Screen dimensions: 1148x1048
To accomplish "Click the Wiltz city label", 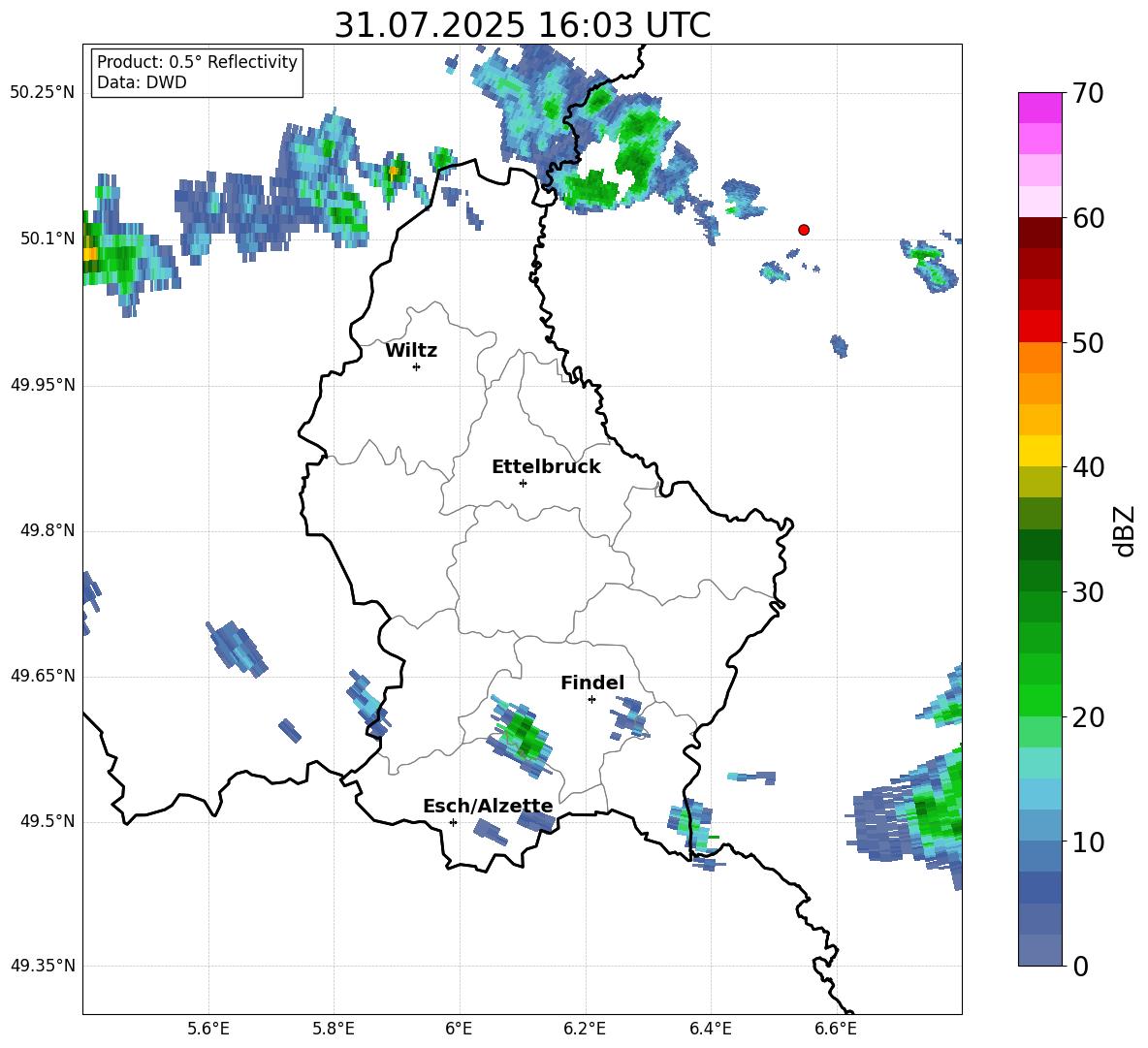I will coord(411,351).
